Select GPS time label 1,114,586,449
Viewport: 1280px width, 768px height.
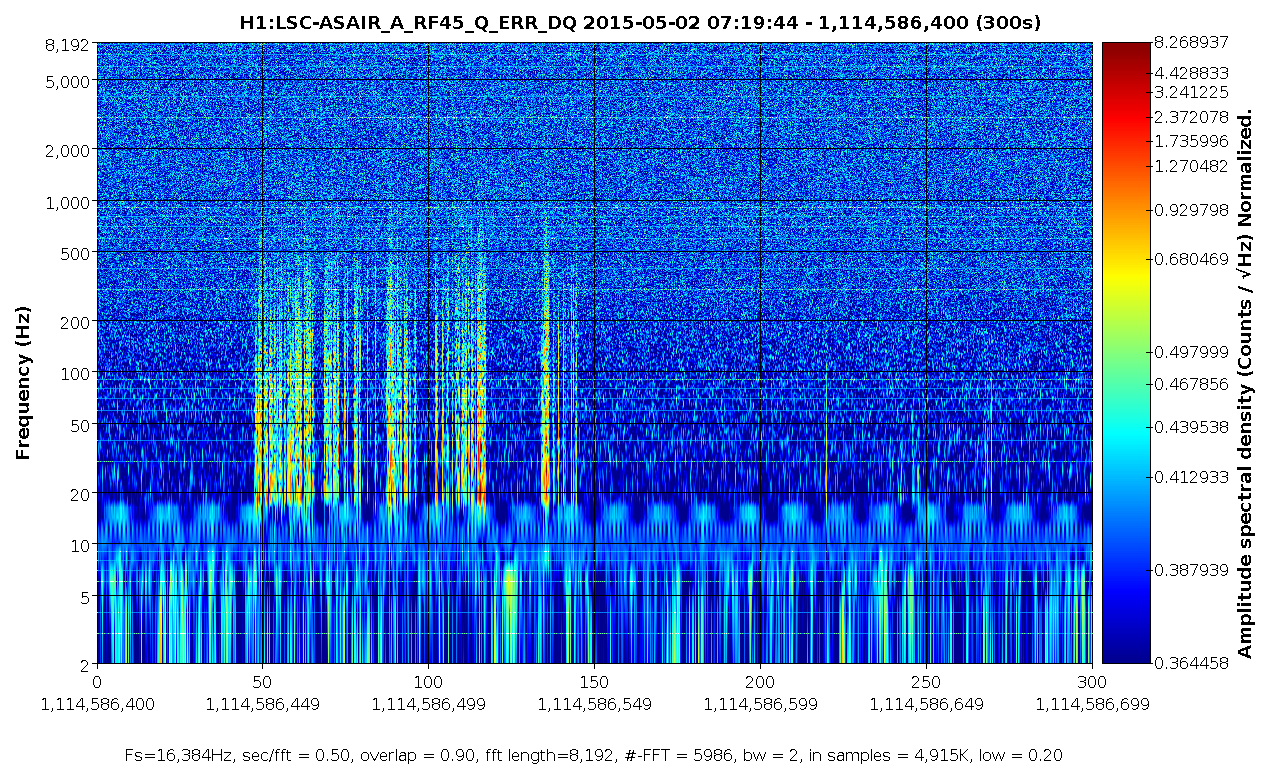pyautogui.click(x=263, y=704)
